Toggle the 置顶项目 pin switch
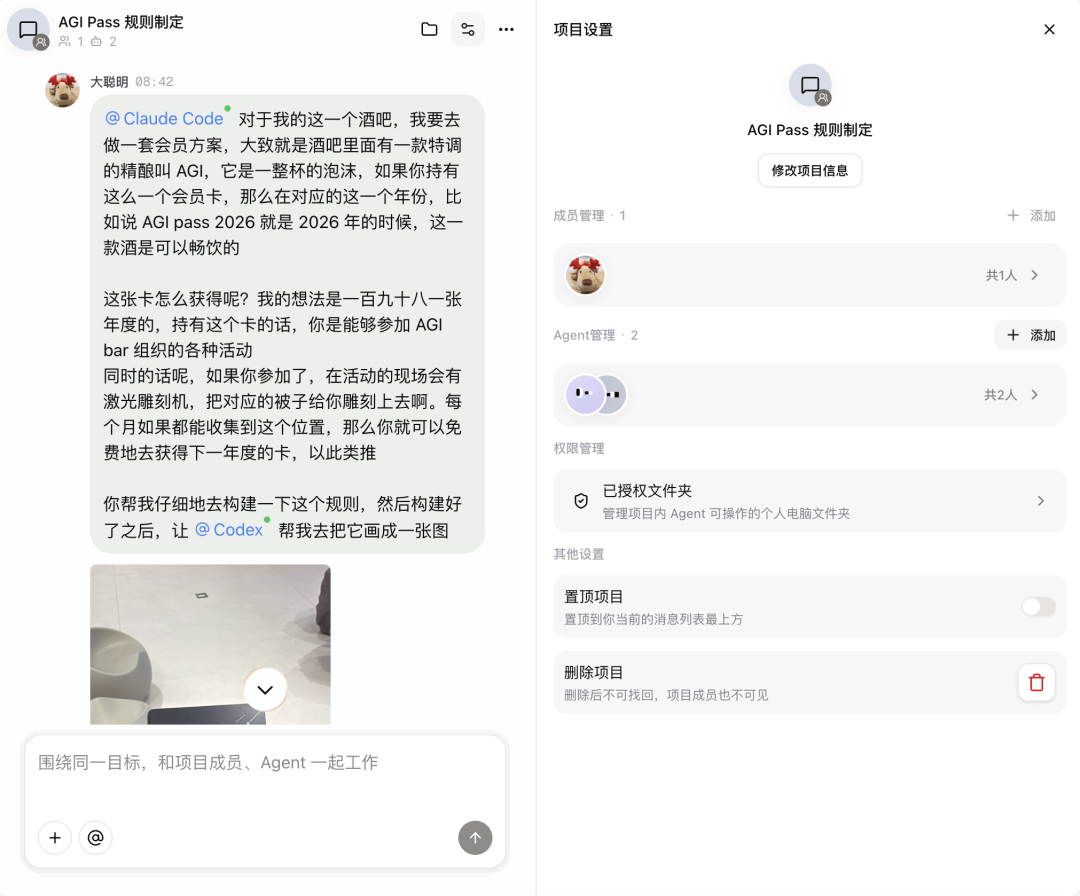Screen dimensions: 1080x896 tap(1038, 607)
